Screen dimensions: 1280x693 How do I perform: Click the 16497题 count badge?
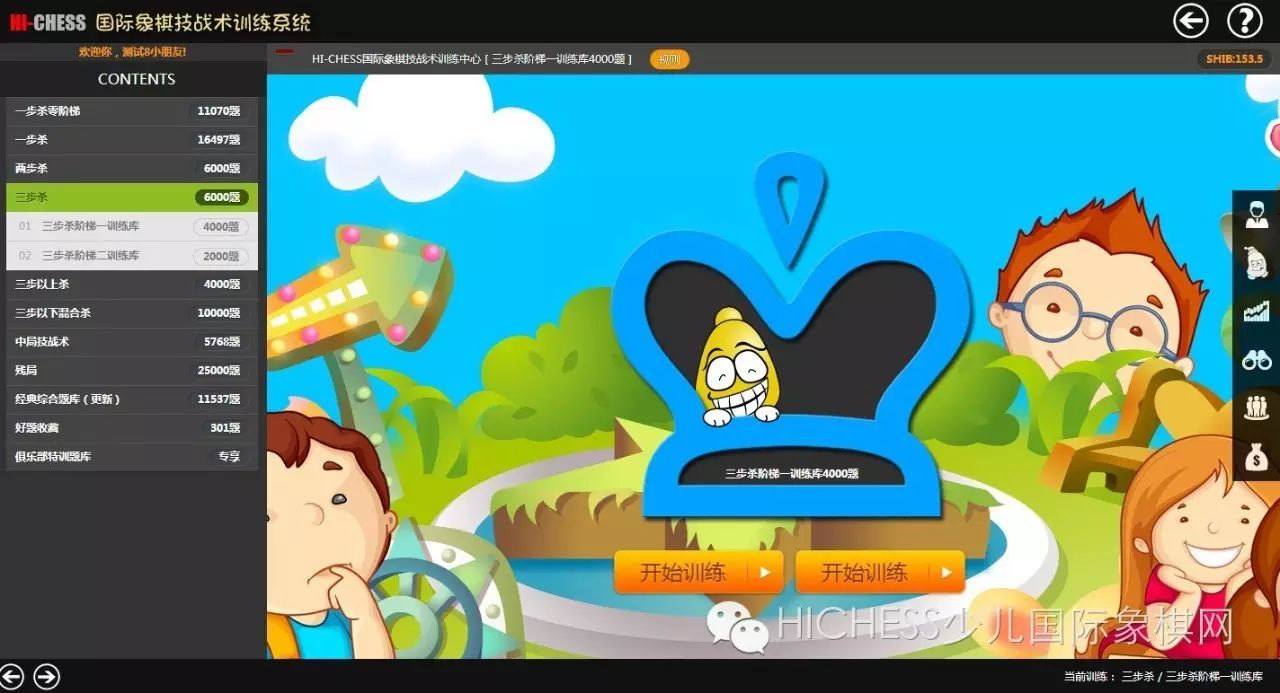click(219, 140)
